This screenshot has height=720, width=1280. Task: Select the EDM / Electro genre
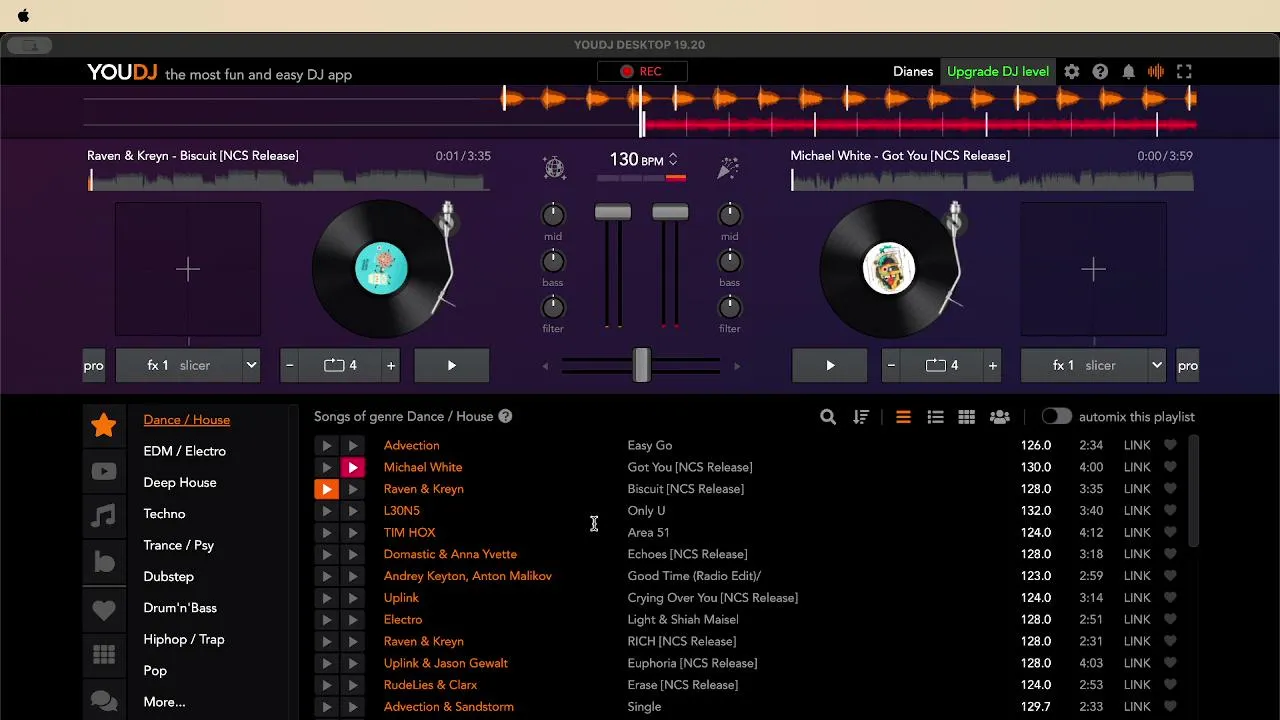point(184,451)
